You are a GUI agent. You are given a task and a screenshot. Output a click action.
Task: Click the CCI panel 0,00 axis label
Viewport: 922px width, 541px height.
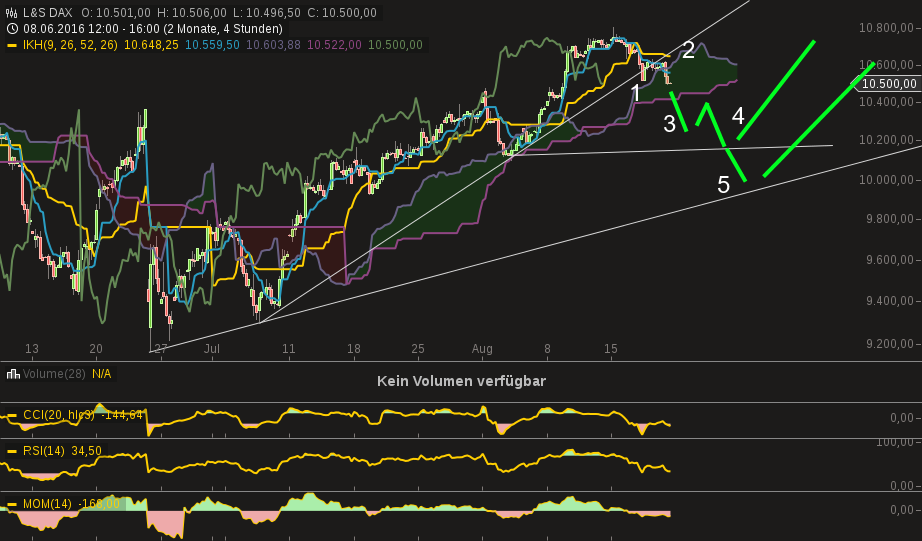pyautogui.click(x=902, y=418)
